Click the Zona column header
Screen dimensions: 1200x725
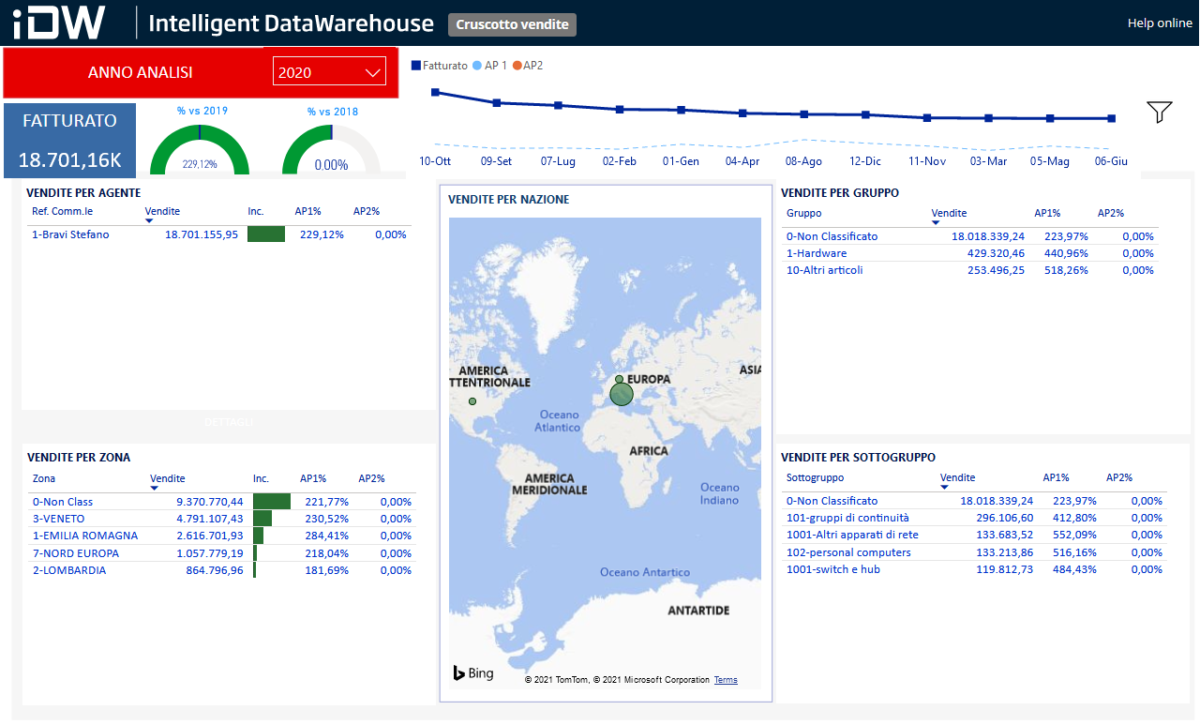click(44, 478)
